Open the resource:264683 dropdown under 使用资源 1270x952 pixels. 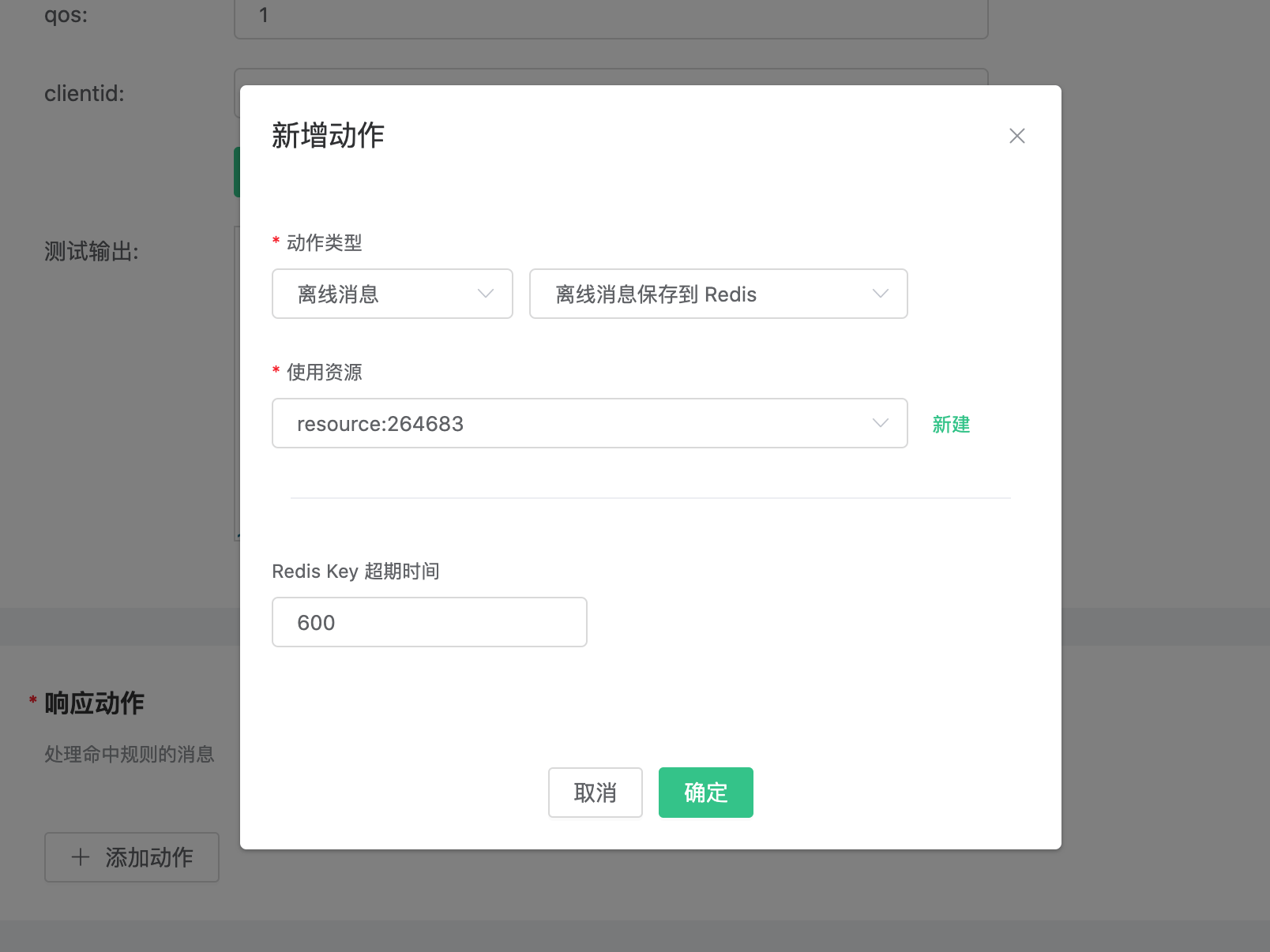589,423
